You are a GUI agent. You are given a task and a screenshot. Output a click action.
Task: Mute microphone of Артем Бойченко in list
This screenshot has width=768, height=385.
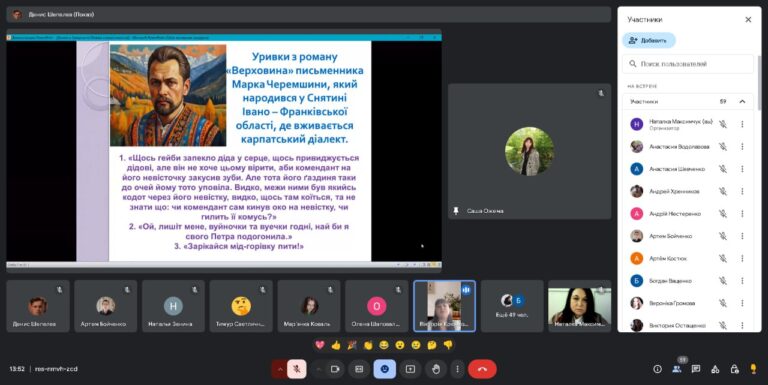coord(723,236)
